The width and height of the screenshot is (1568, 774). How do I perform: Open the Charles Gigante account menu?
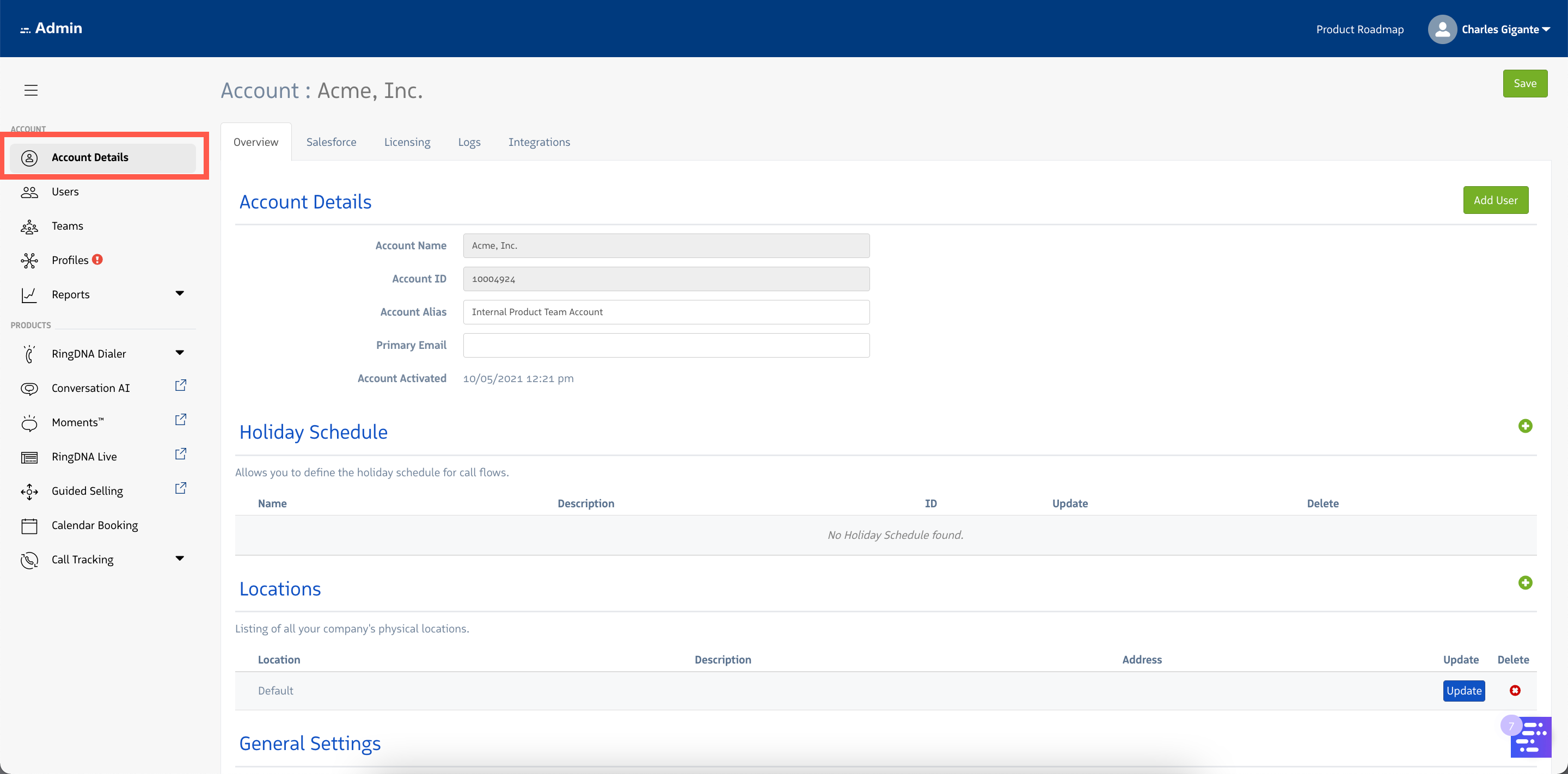[1491, 29]
